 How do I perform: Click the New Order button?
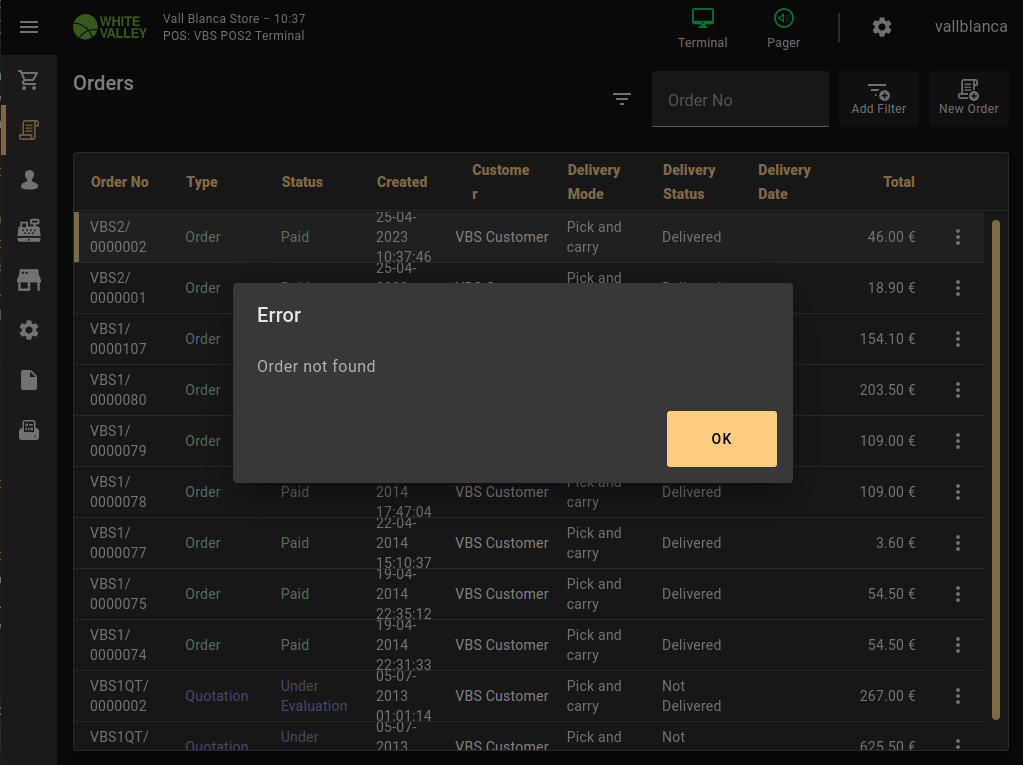point(968,98)
